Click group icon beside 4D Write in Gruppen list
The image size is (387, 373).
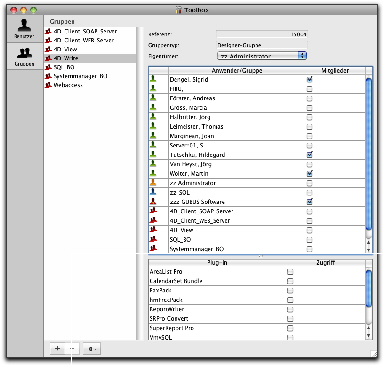(x=48, y=58)
